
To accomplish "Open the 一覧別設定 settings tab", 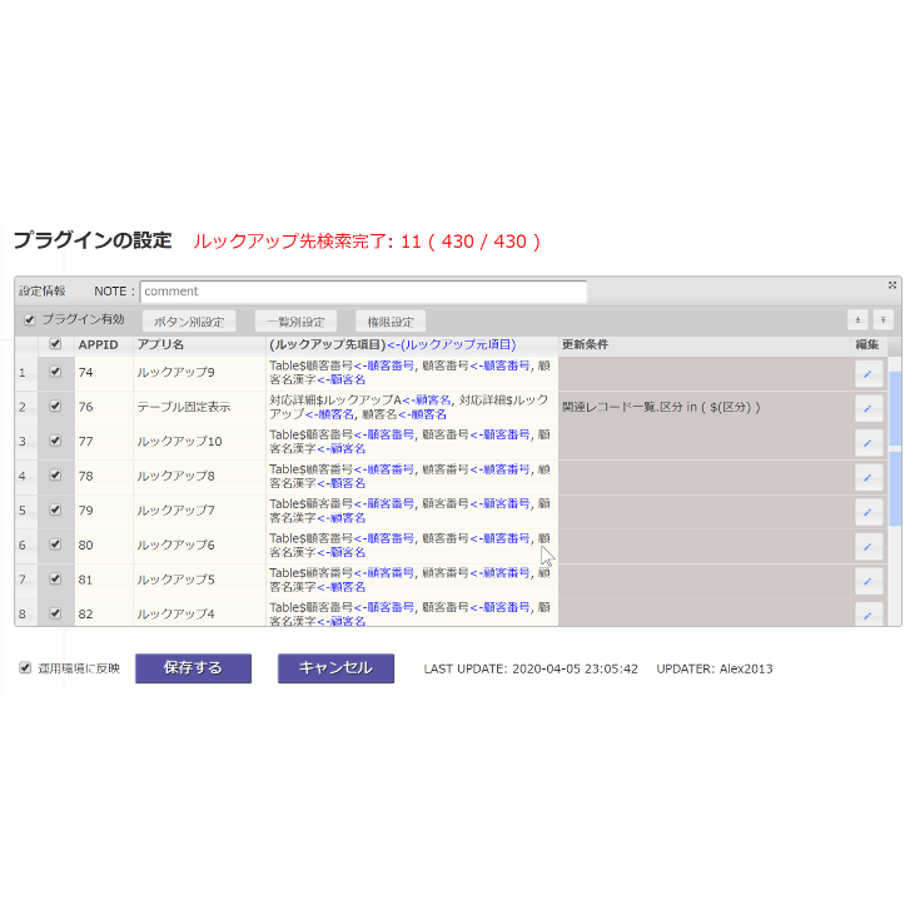I will pyautogui.click(x=296, y=322).
